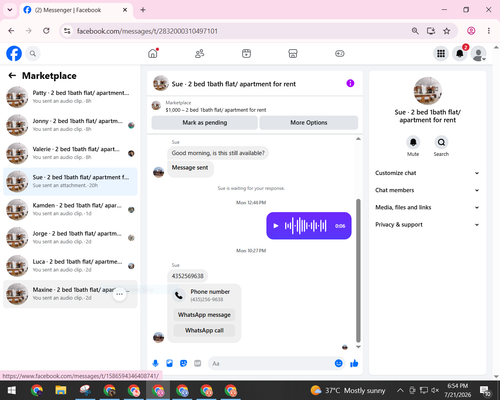Reload the page with the refresh icon
Image resolution: width=500 pixels, height=400 pixels.
click(x=46, y=31)
